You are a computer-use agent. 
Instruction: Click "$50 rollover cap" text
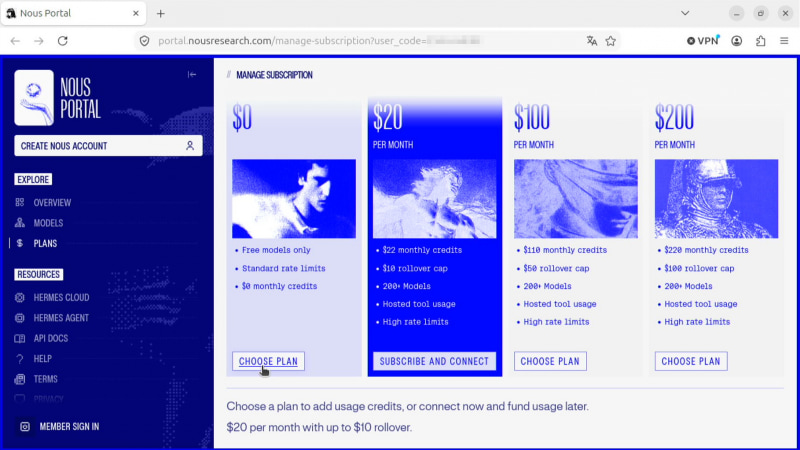pos(556,268)
